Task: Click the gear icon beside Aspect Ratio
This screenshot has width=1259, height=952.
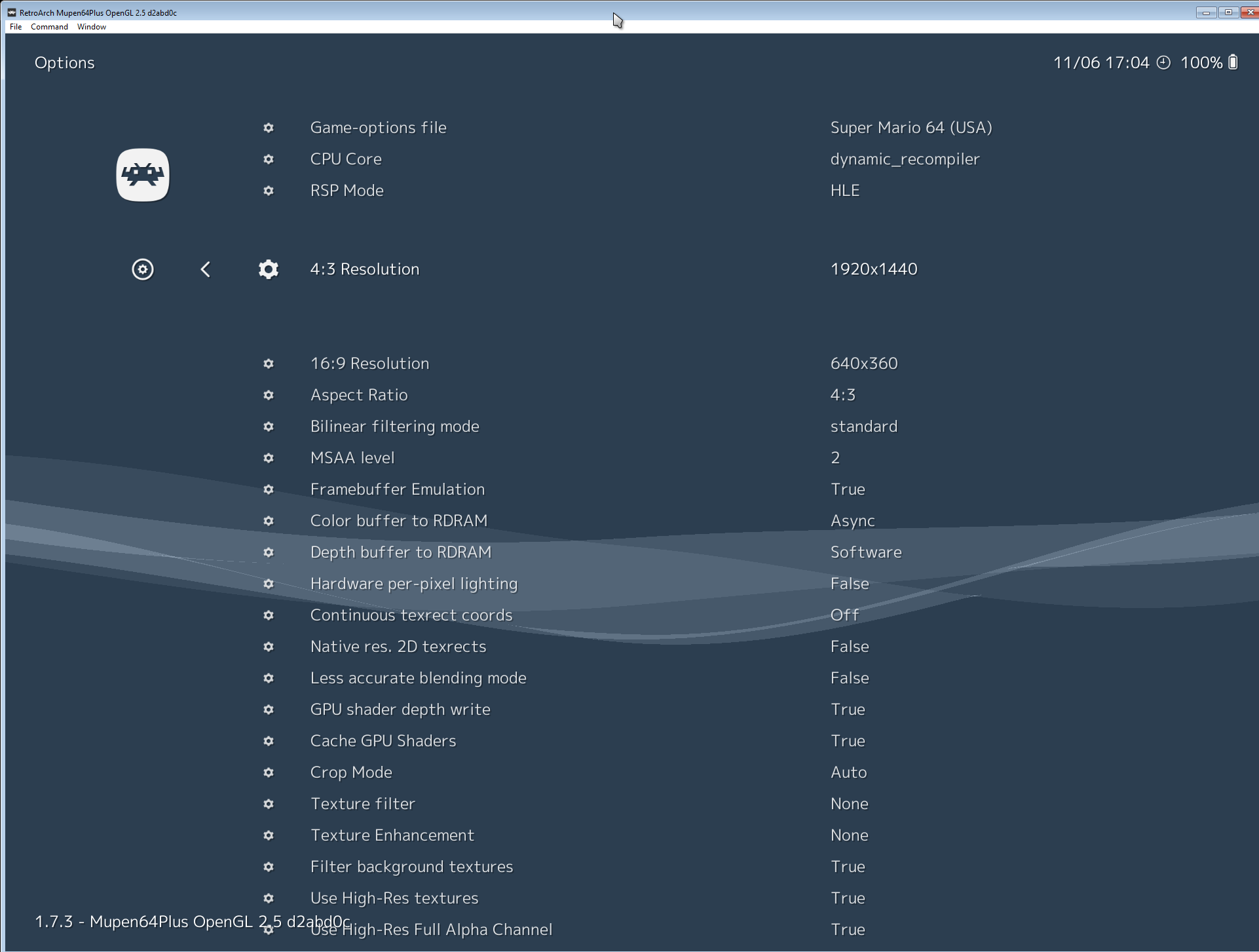Action: point(269,395)
